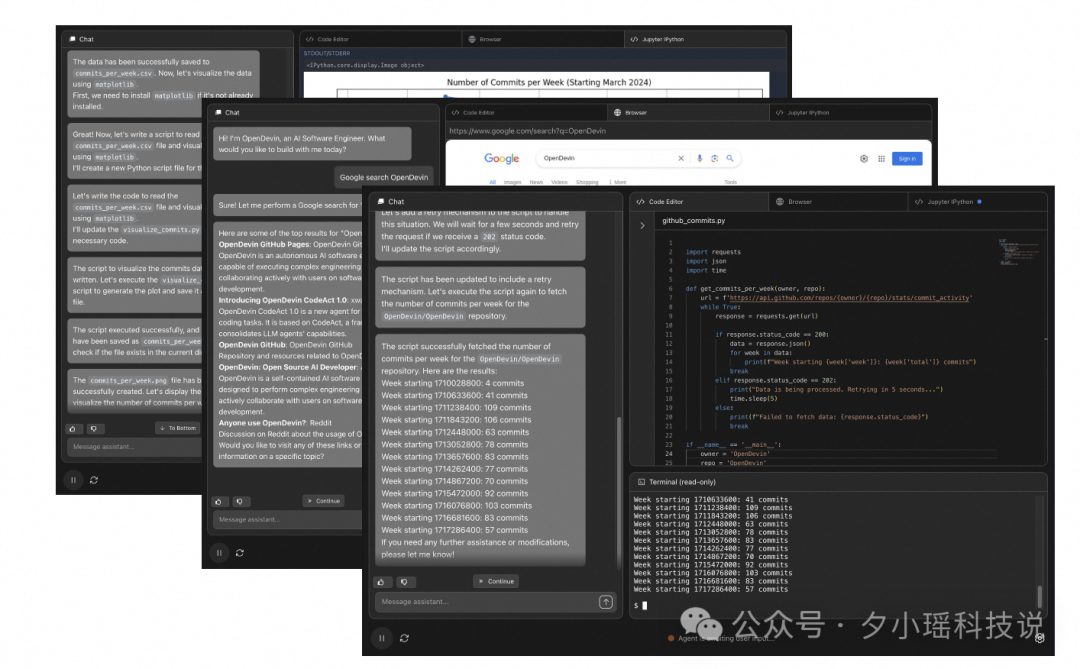Click the thumbs up feedback icon
The height and width of the screenshot is (669, 1080).
[381, 582]
